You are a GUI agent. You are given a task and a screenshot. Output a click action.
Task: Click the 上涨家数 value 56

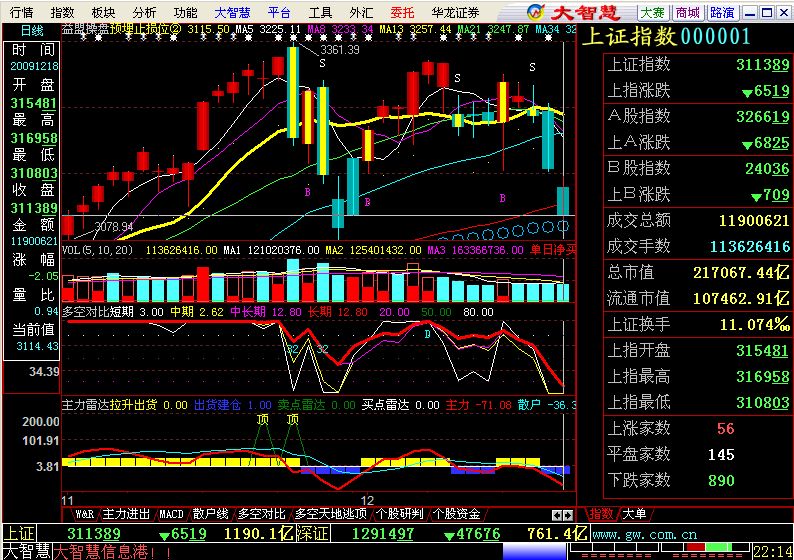click(x=725, y=428)
